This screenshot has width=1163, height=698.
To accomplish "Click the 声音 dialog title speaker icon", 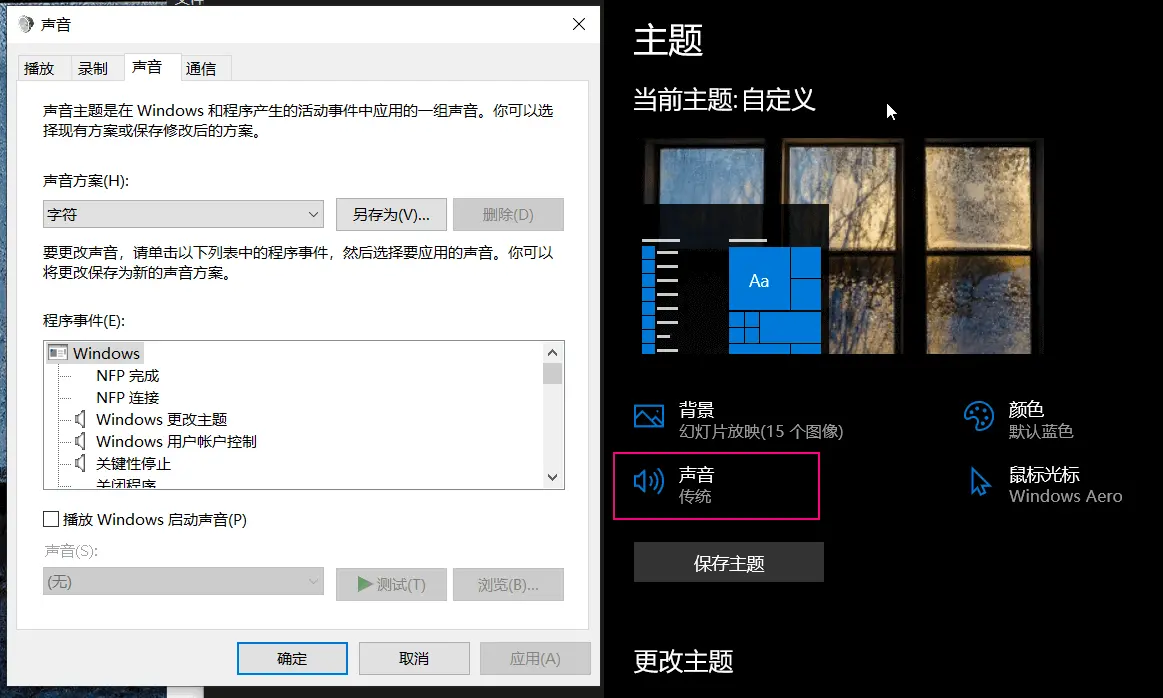I will tap(26, 24).
